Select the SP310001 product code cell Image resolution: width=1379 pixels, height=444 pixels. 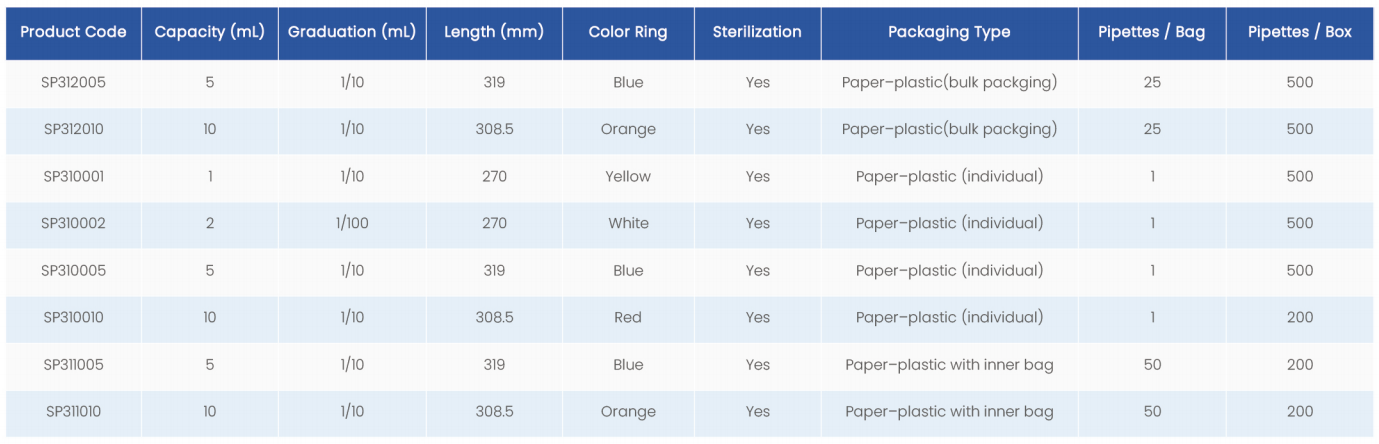[74, 176]
